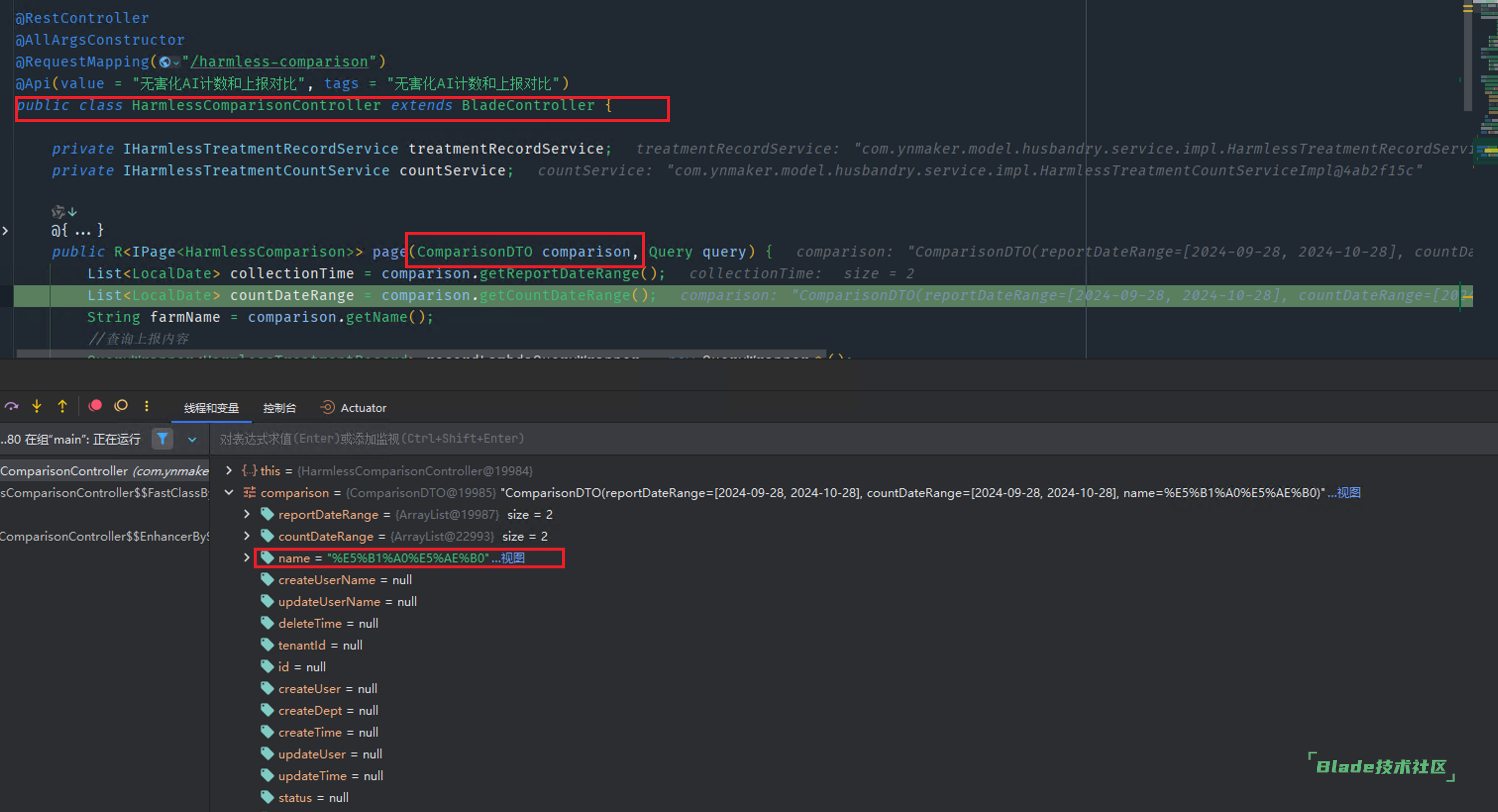Click the thread filter funnel icon
The image size is (1498, 812).
pyautogui.click(x=163, y=439)
